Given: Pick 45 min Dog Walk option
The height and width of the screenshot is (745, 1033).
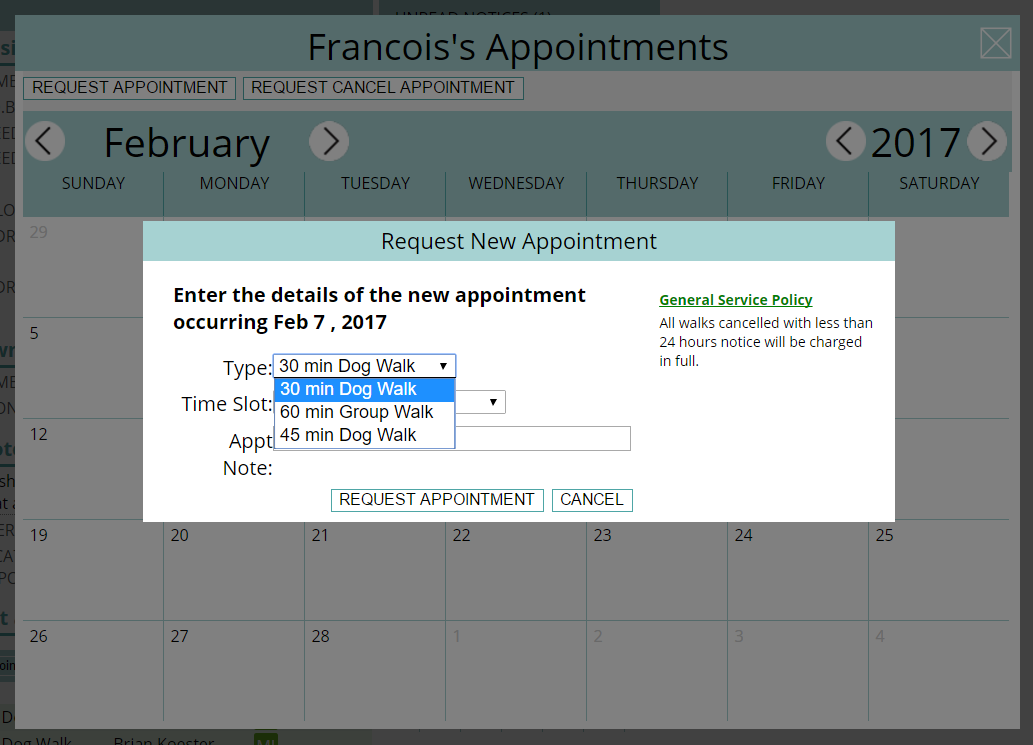Looking at the screenshot, I should click(364, 435).
